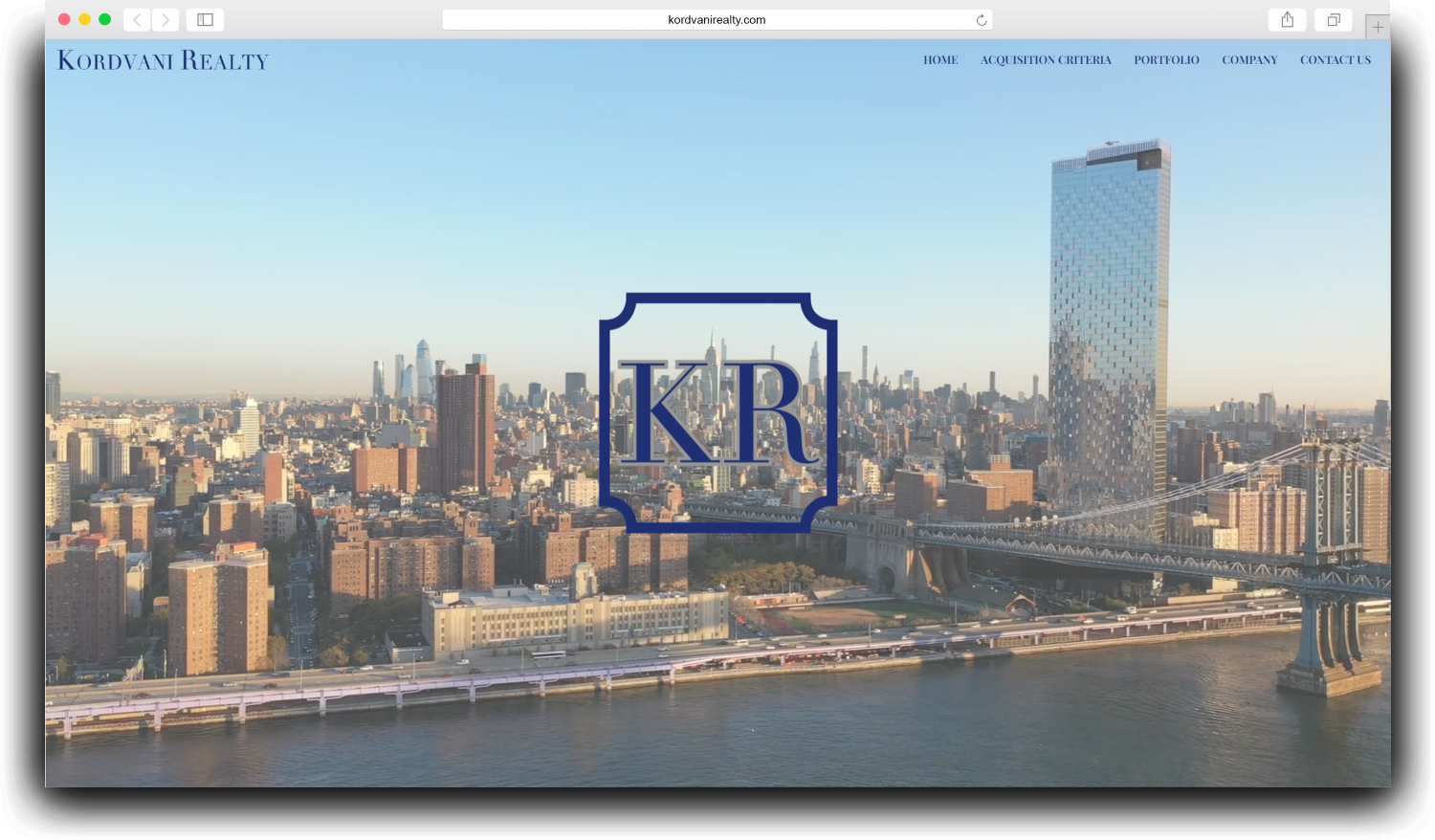This screenshot has height=840, width=1435.
Task: Show all tabs overview
Action: click(1333, 19)
